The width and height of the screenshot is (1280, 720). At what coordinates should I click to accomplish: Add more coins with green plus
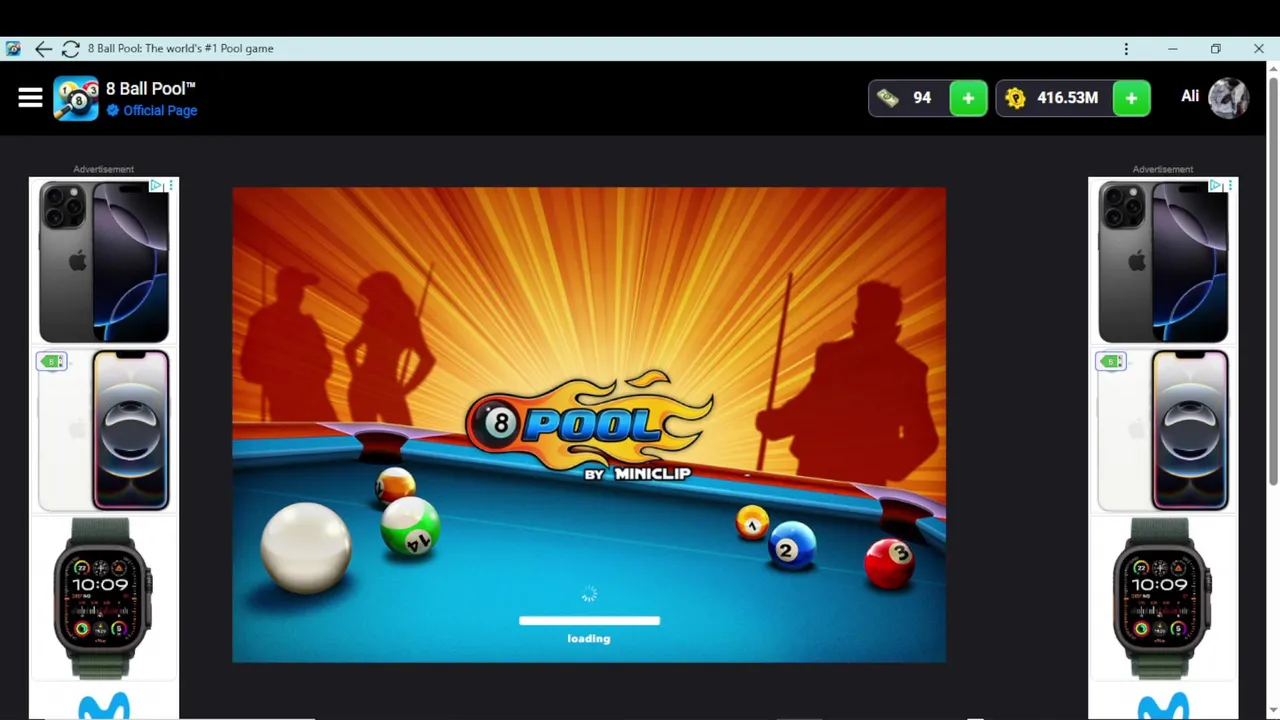pyautogui.click(x=1131, y=98)
